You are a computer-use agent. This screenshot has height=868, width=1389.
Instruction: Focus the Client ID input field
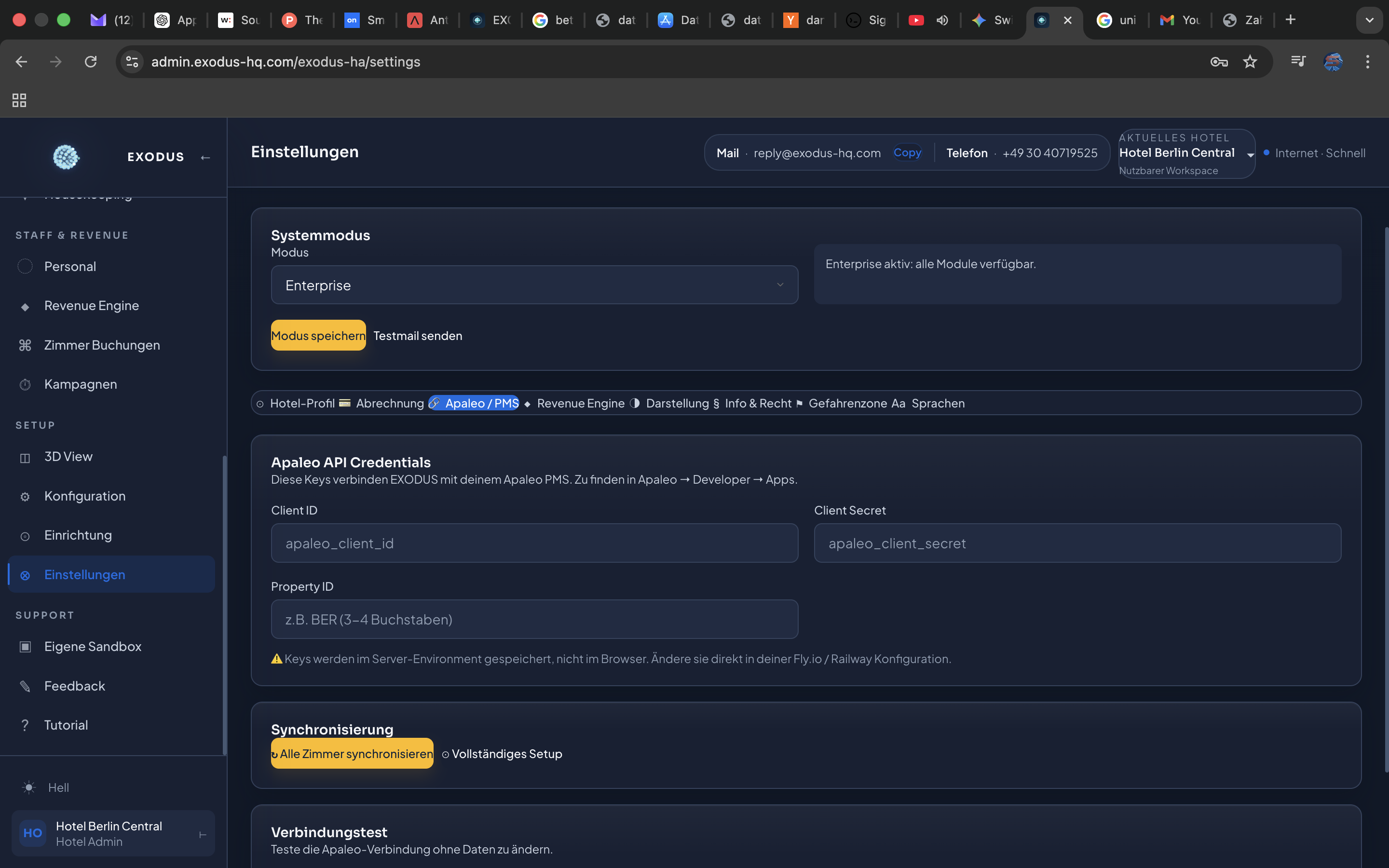534,542
